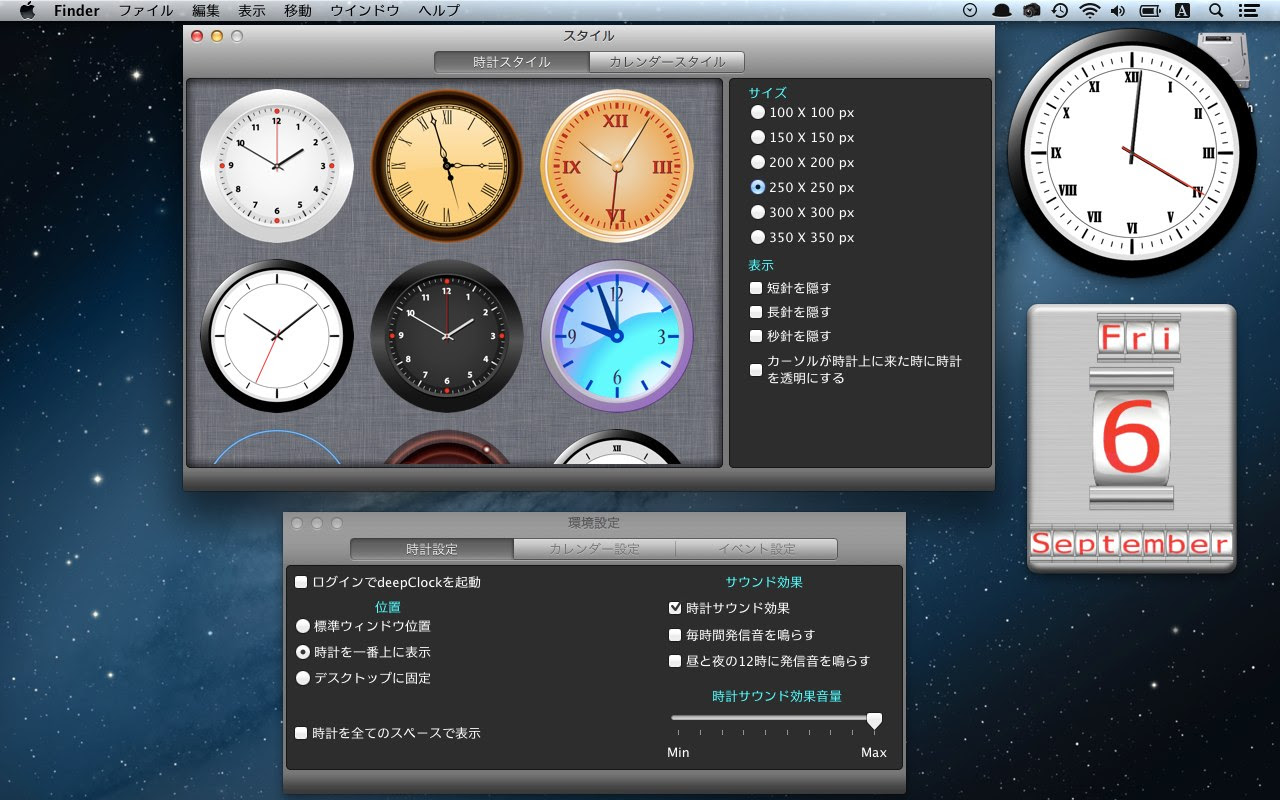Pick the purple and blue glossy clock style
This screenshot has height=800, width=1280.
pos(617,336)
